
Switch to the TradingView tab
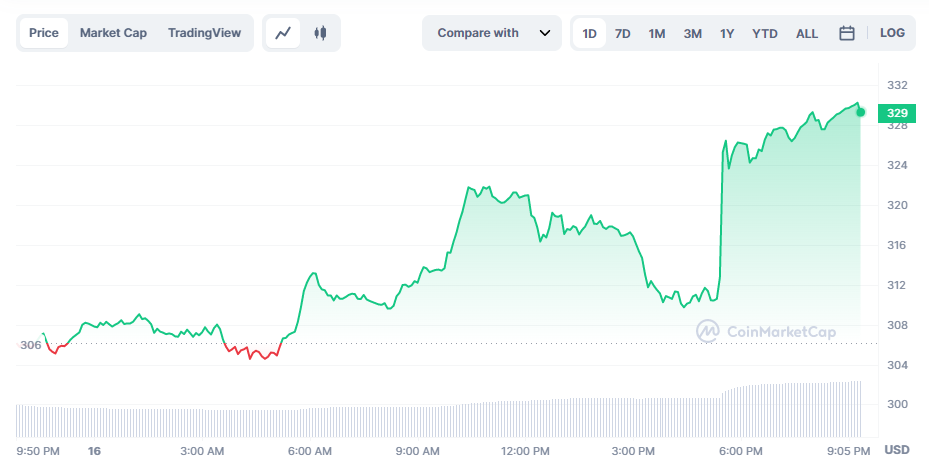(204, 33)
